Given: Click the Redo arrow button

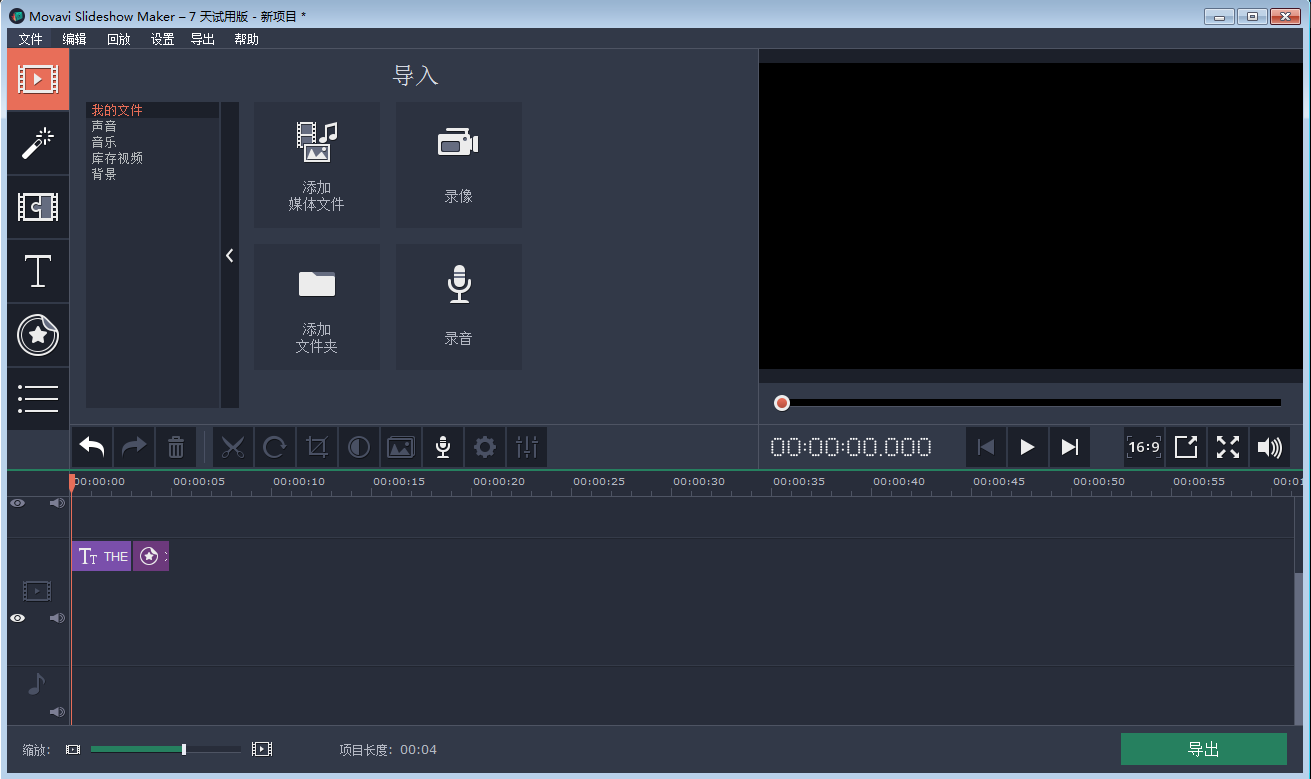Looking at the screenshot, I should [x=134, y=447].
